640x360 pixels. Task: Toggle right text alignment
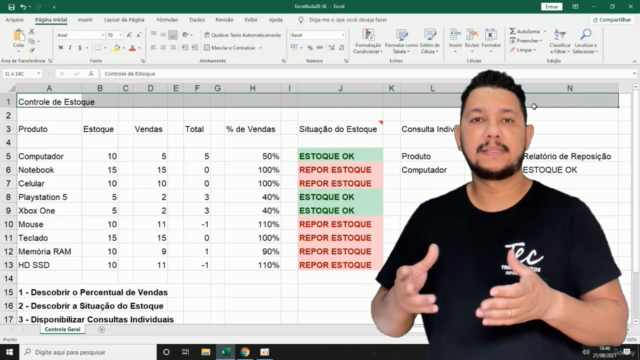pyautogui.click(x=173, y=48)
